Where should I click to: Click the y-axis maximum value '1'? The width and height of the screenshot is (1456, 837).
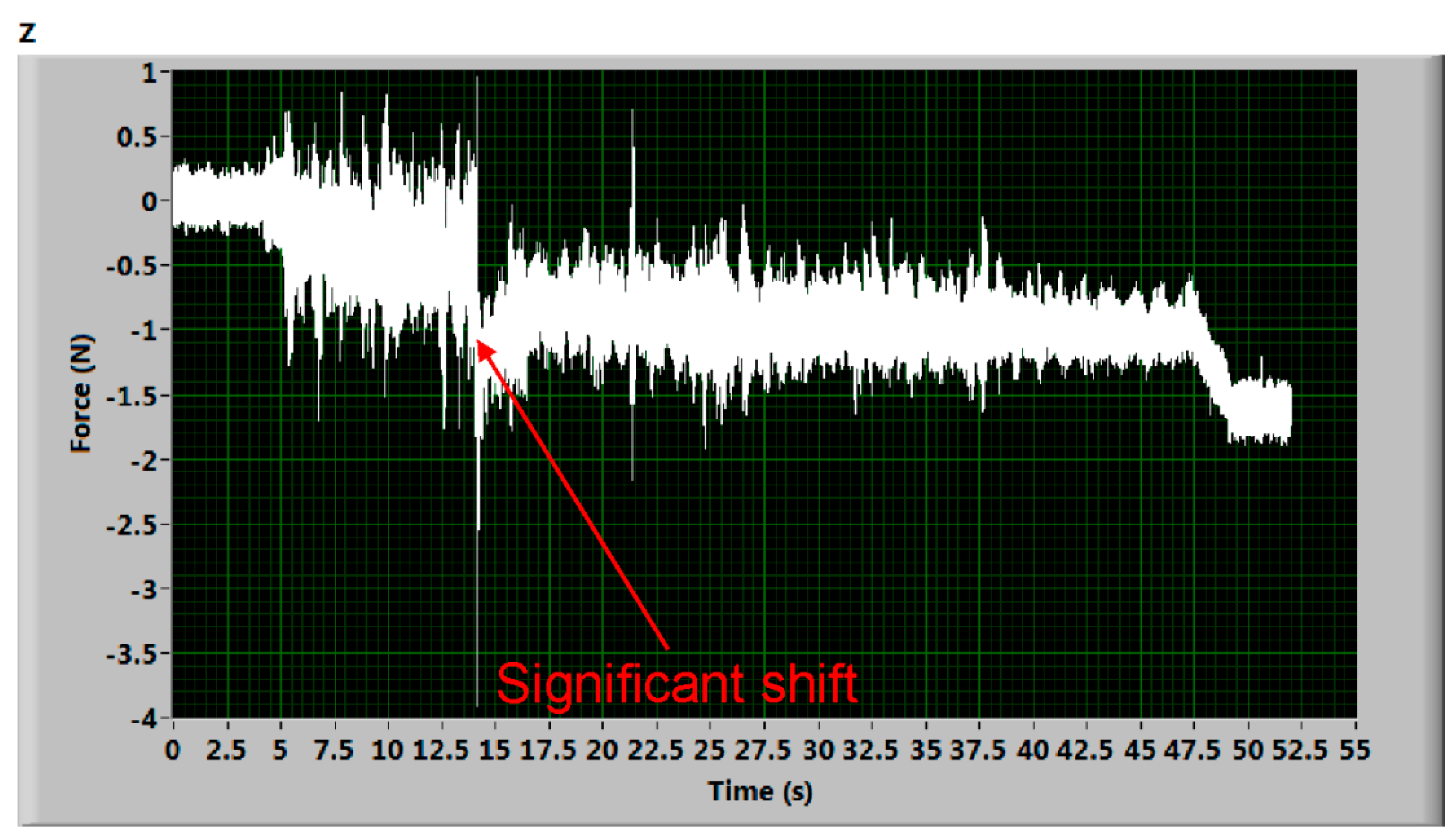149,73
